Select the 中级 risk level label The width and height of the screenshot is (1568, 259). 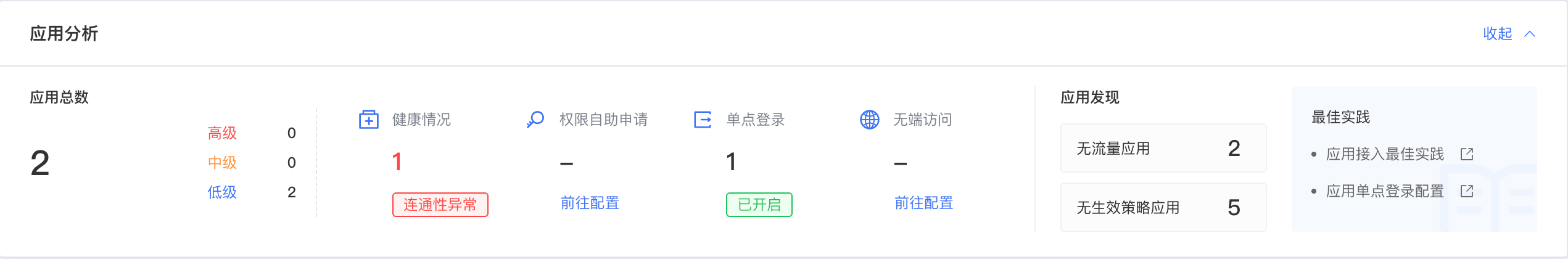tap(222, 163)
